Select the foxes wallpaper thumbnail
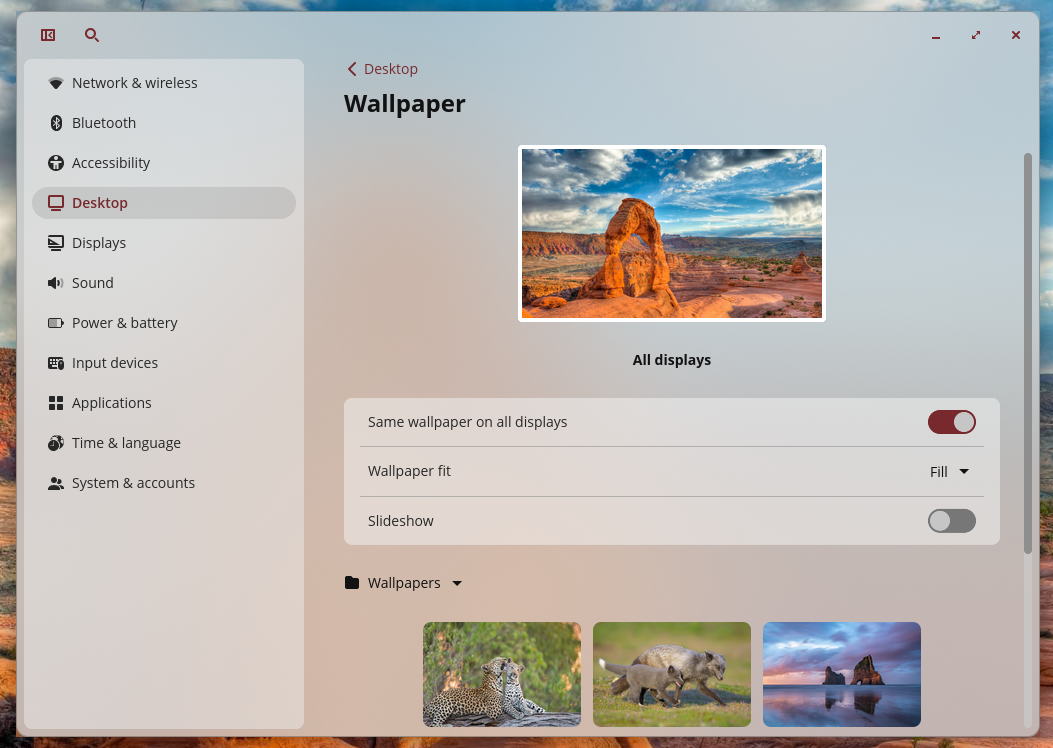This screenshot has height=748, width=1053. pos(672,674)
